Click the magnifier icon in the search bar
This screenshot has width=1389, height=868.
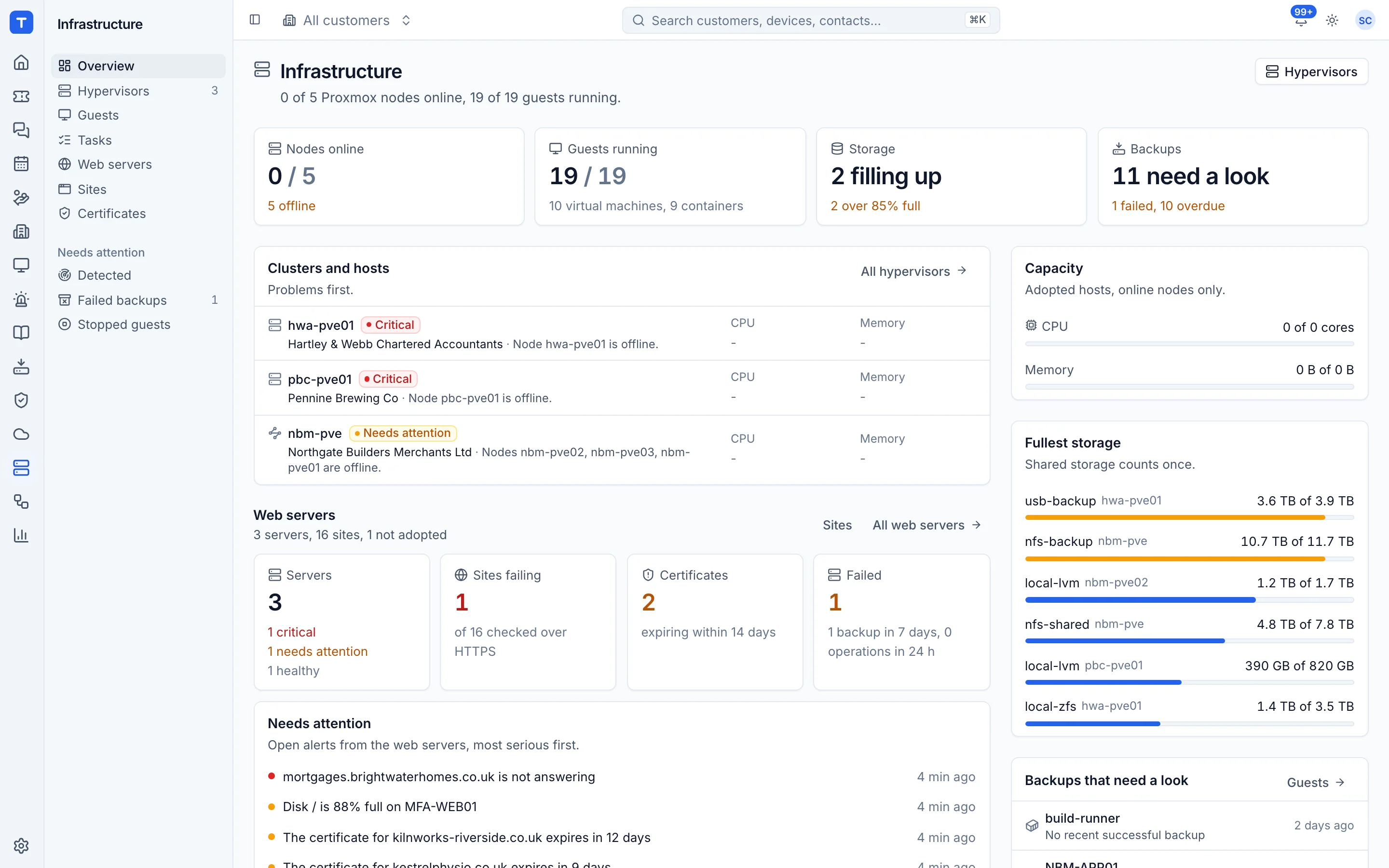tap(638, 21)
